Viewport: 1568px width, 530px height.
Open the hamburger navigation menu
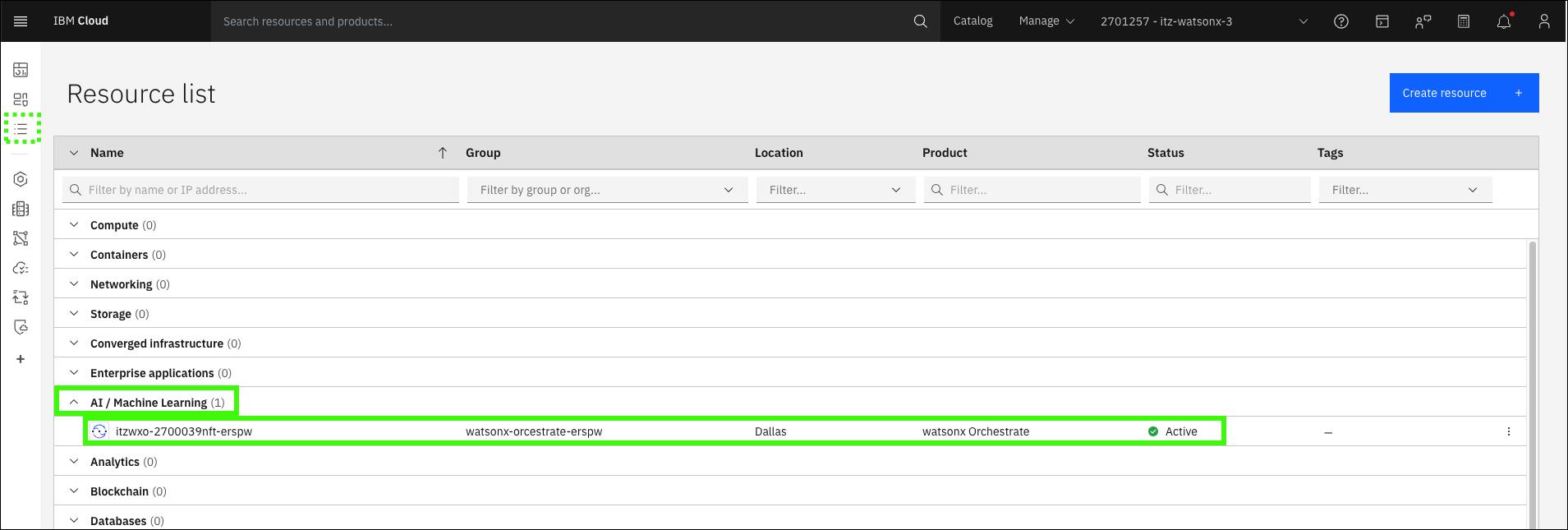point(21,21)
